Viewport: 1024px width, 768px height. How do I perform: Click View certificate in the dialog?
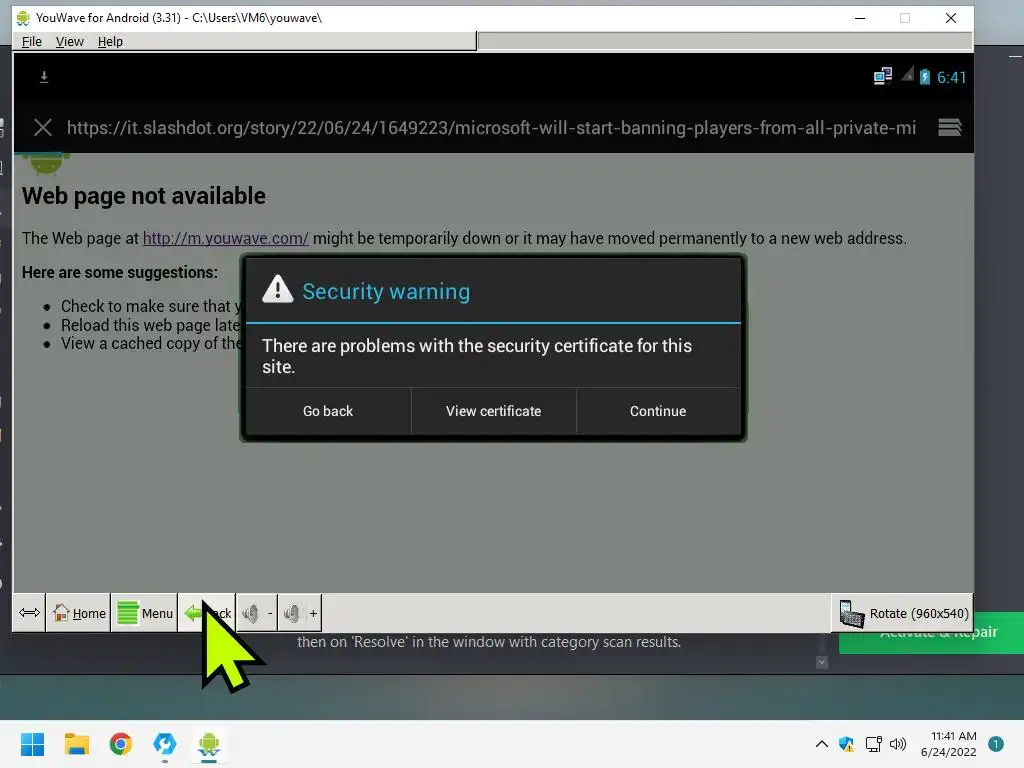tap(494, 411)
